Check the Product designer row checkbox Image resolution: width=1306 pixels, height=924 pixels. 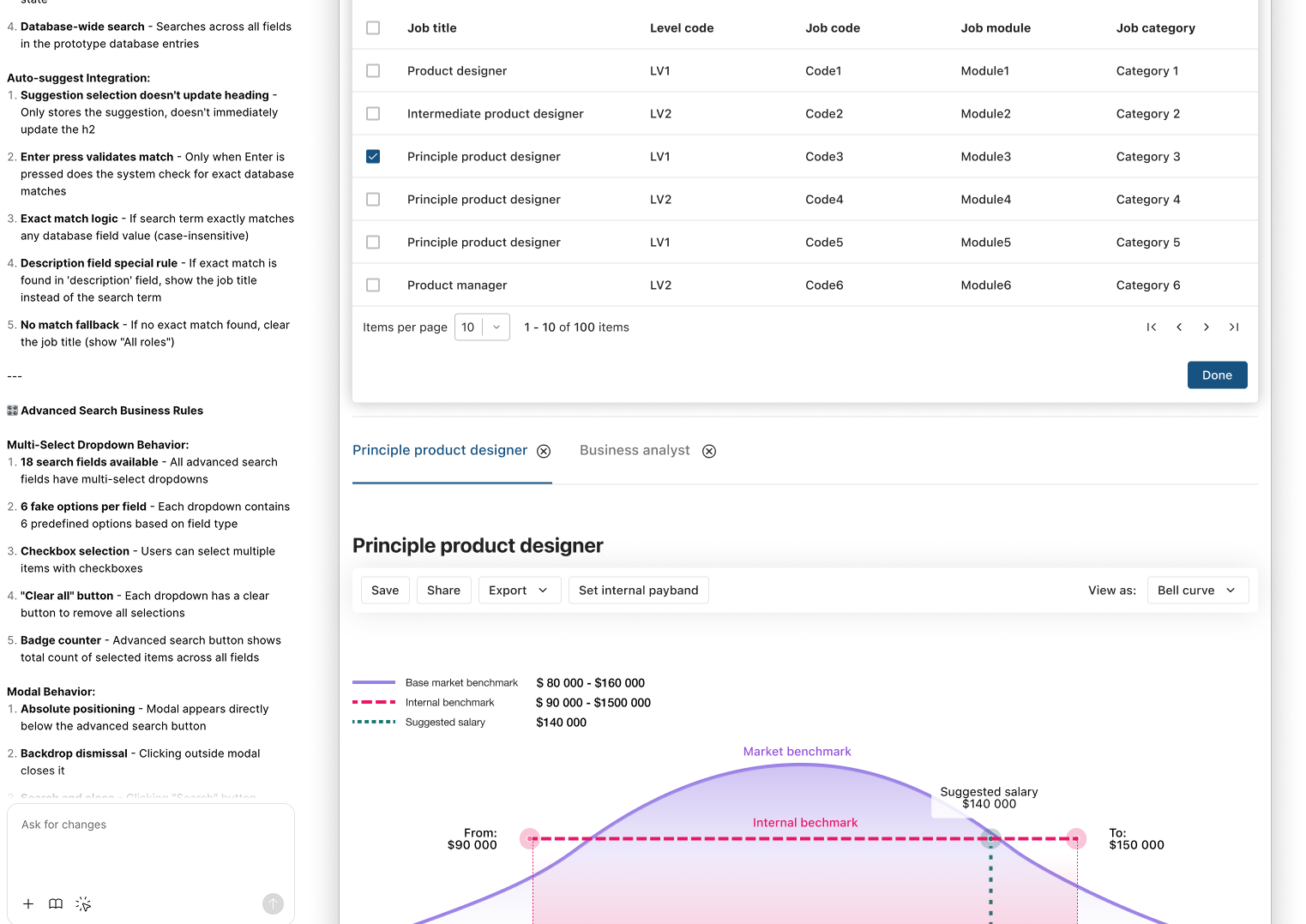click(x=373, y=70)
